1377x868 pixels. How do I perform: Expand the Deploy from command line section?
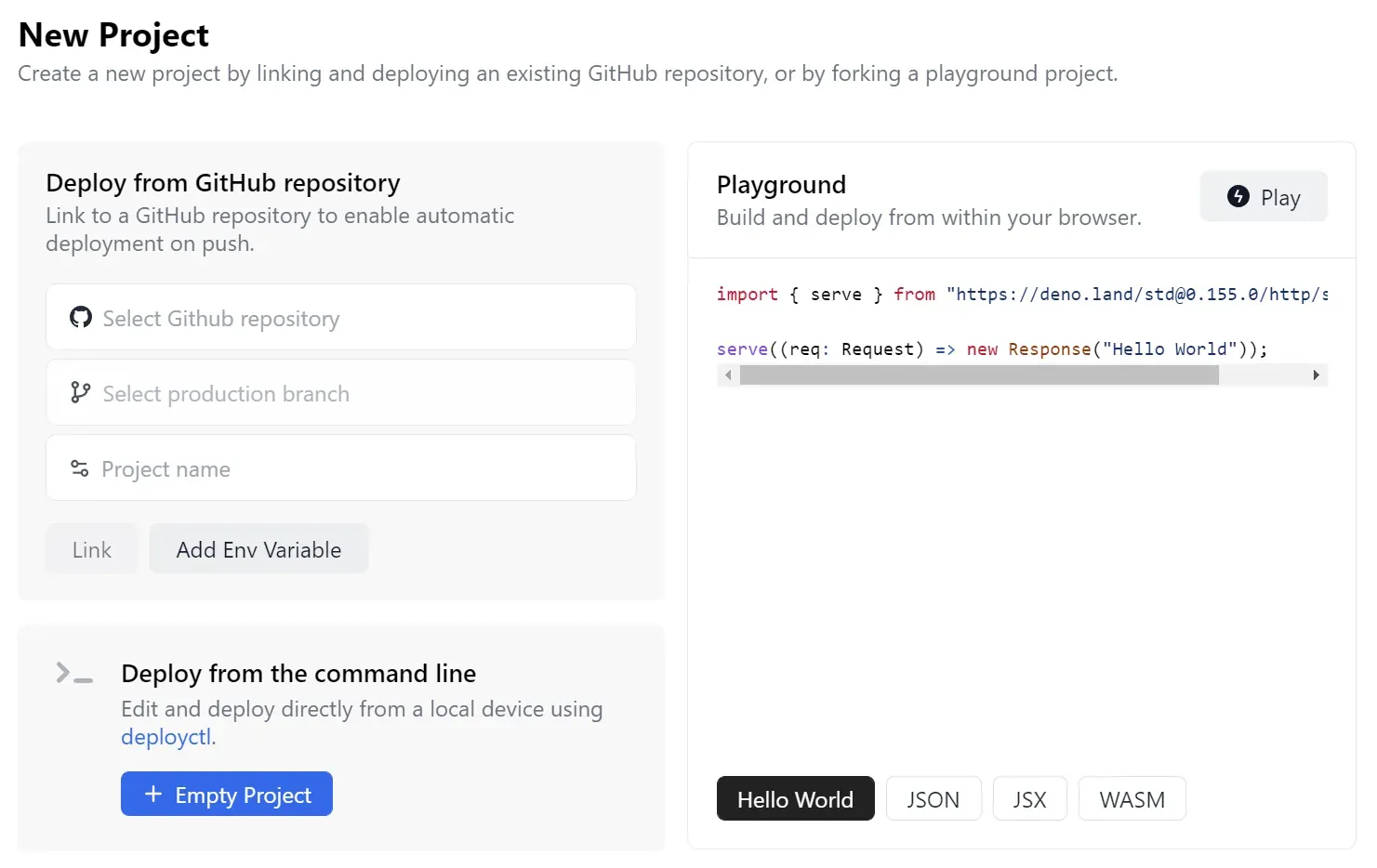[x=298, y=673]
